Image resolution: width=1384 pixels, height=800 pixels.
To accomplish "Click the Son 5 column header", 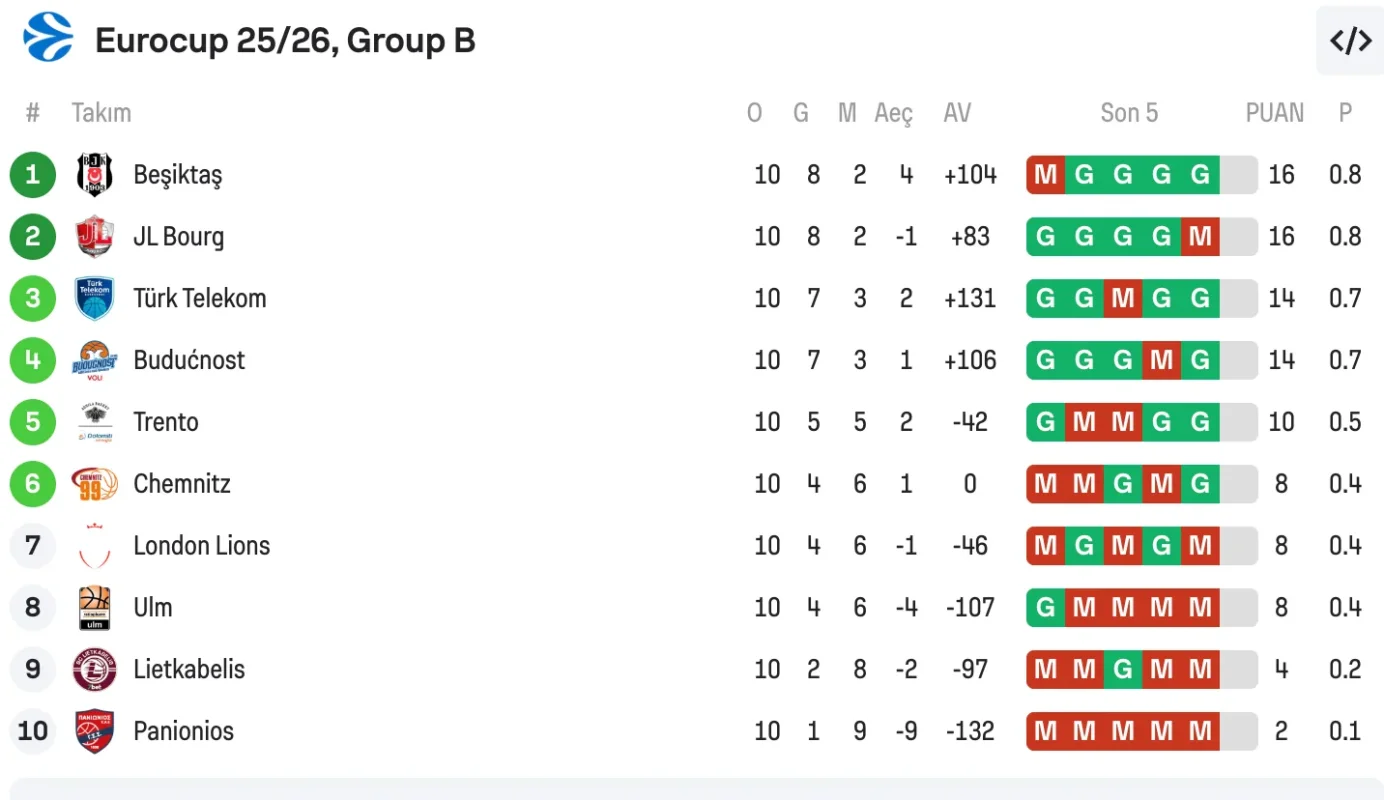I will [1129, 113].
